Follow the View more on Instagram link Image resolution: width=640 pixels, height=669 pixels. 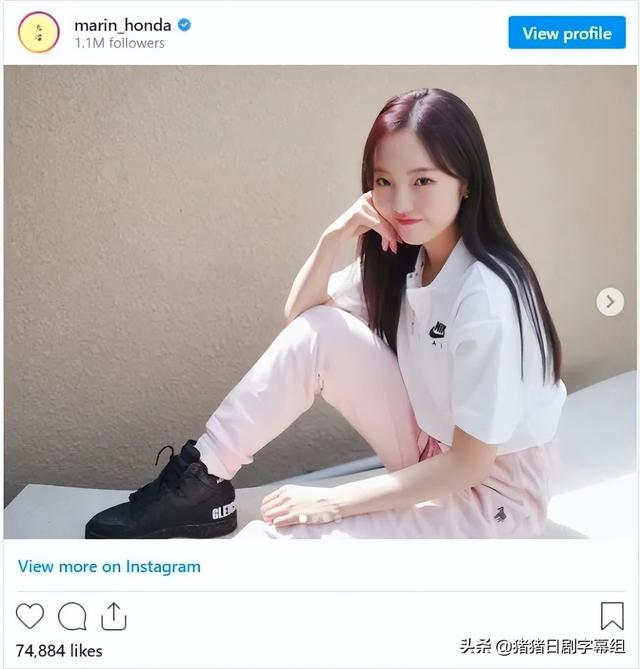coord(109,567)
